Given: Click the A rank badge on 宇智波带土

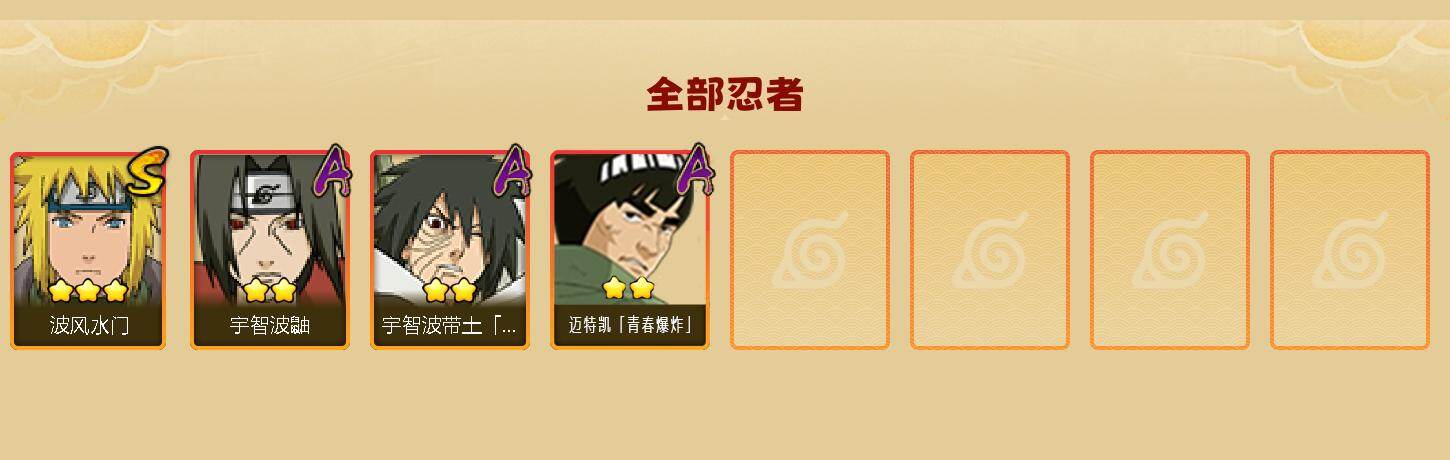Looking at the screenshot, I should [513, 171].
